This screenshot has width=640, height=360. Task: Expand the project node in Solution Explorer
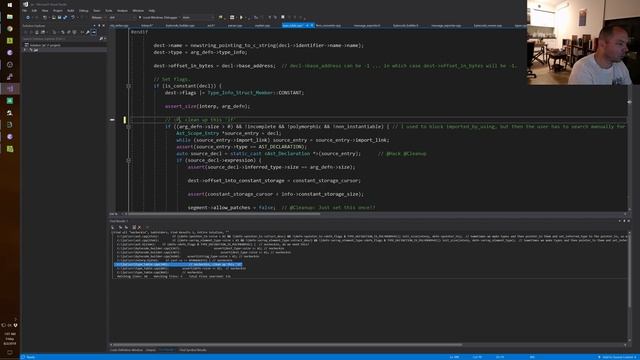(x=25, y=50)
